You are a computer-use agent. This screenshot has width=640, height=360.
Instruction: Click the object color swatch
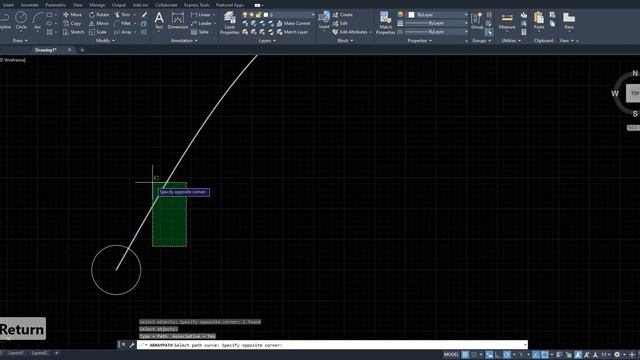click(411, 14)
